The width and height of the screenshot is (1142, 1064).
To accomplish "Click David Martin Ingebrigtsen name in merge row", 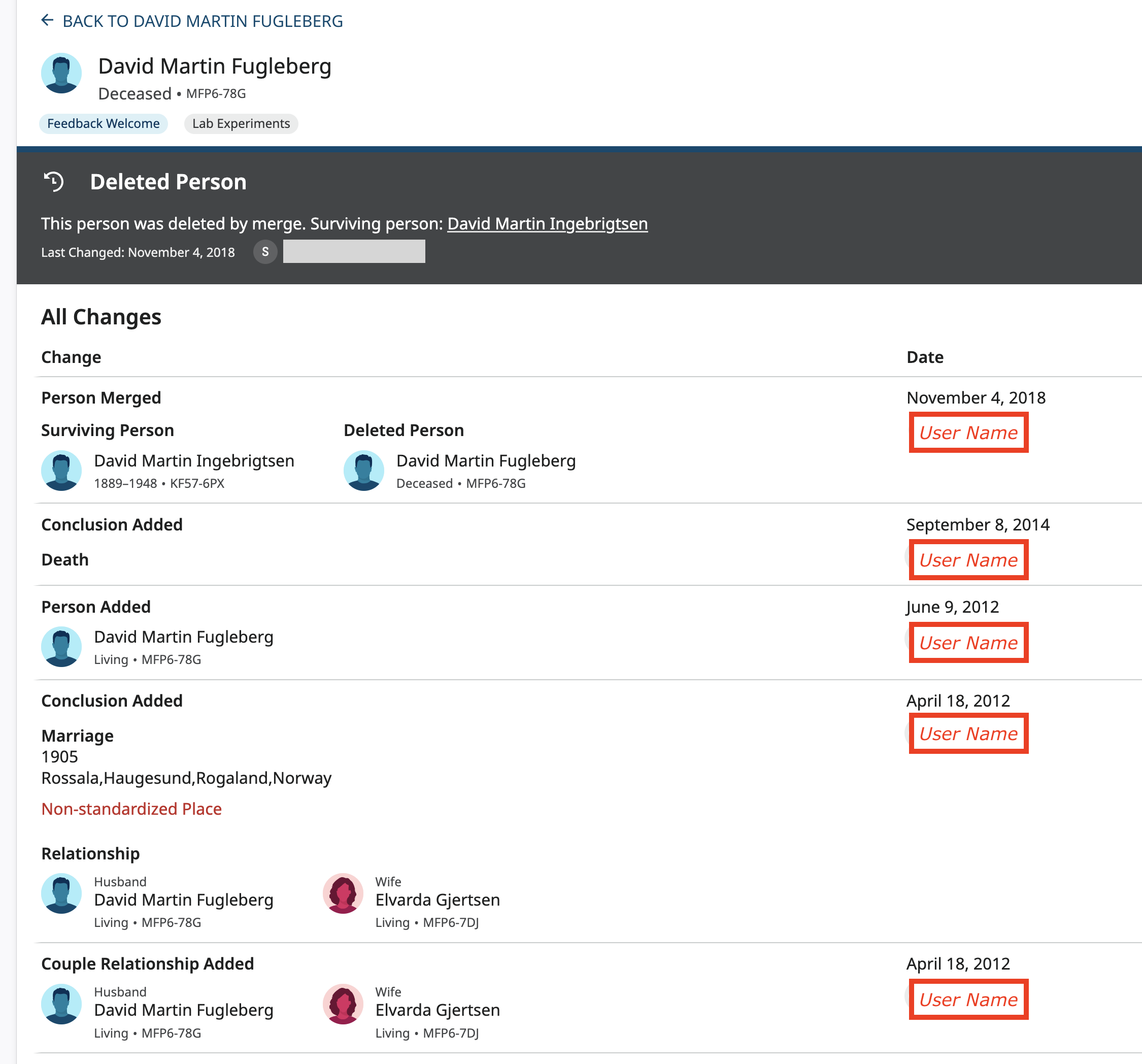I will coord(194,461).
